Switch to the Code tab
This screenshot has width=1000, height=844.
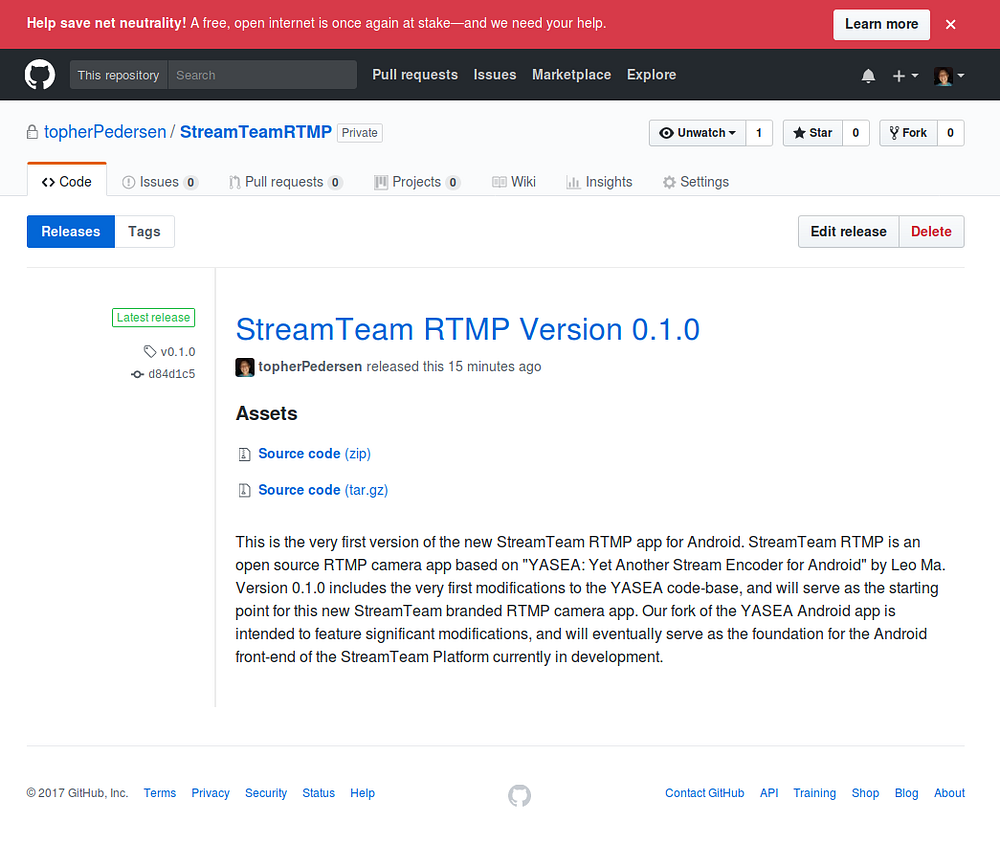(x=66, y=182)
